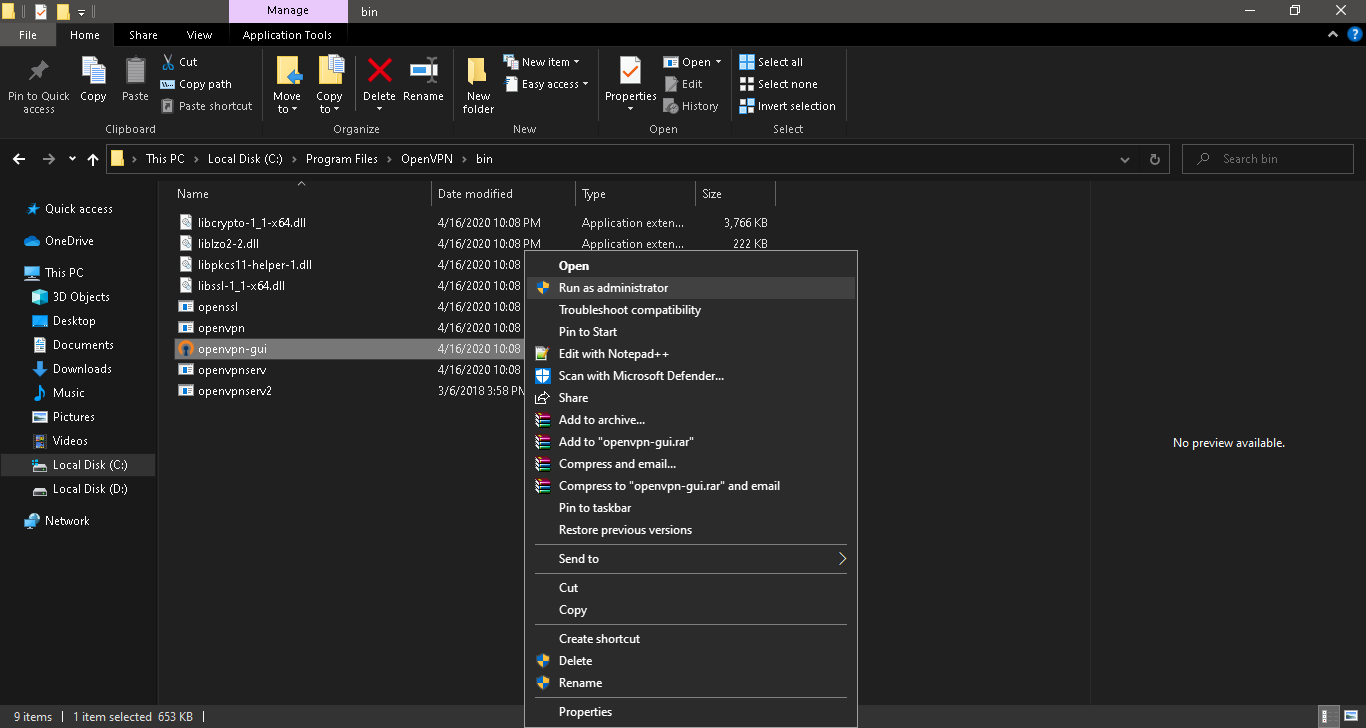1366x728 pixels.
Task: Sort by Type column header
Action: pos(635,194)
